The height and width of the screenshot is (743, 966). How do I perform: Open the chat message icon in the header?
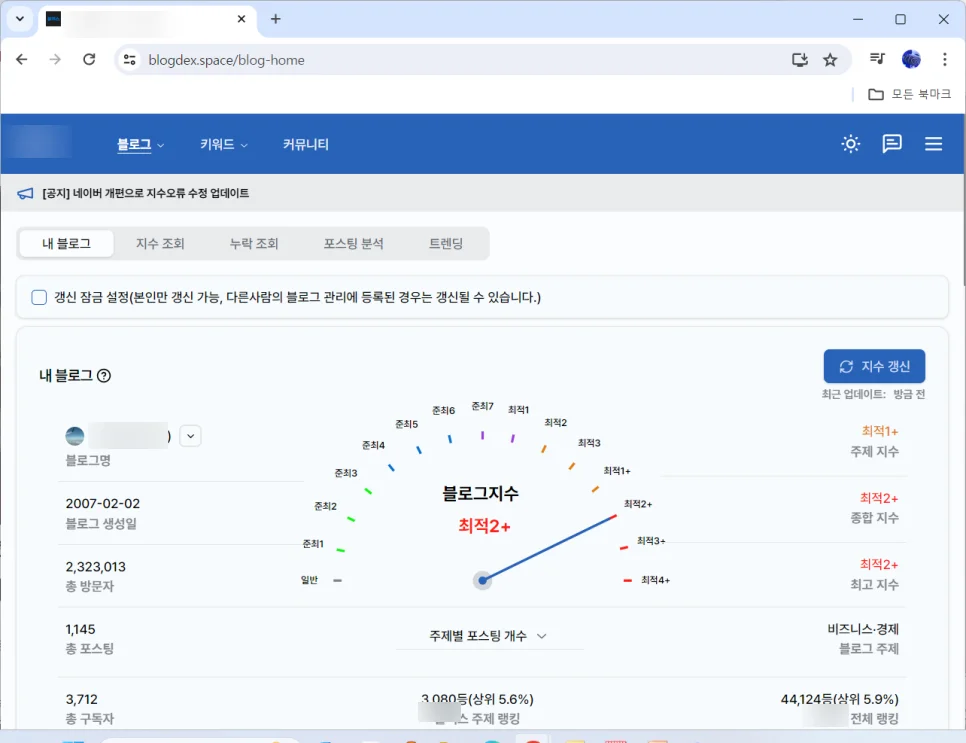point(892,144)
